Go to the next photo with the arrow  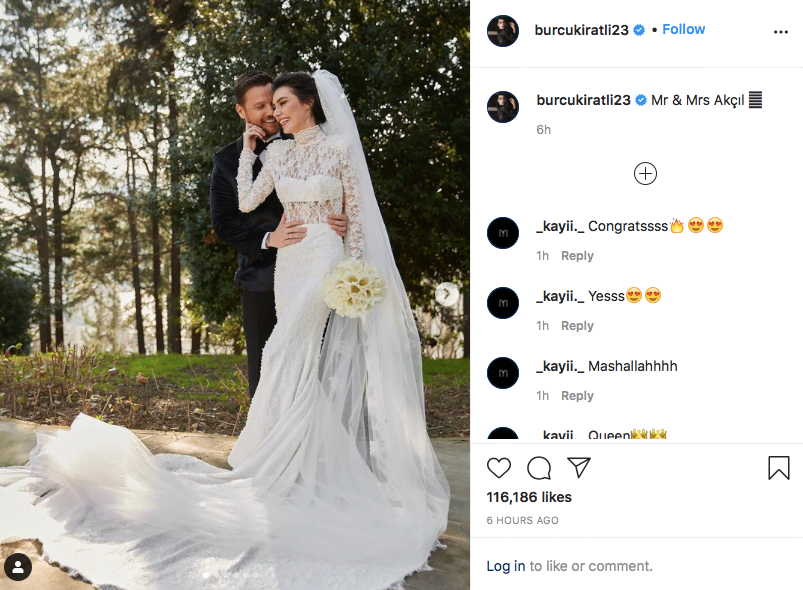pyautogui.click(x=447, y=294)
